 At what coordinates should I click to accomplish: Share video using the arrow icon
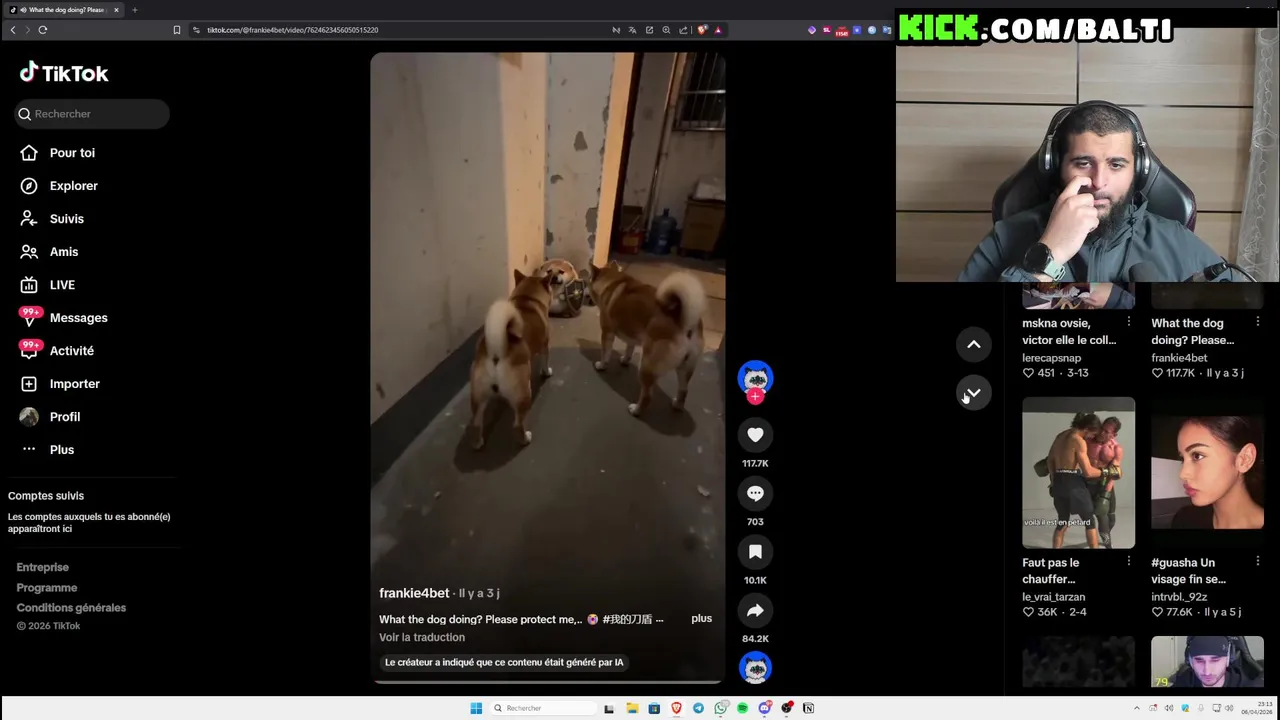coord(755,610)
